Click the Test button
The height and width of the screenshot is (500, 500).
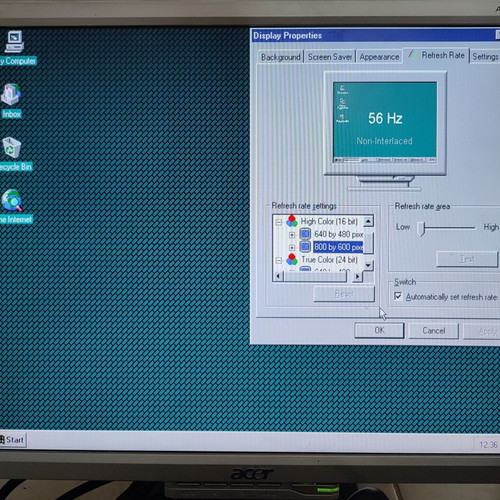pyautogui.click(x=467, y=259)
